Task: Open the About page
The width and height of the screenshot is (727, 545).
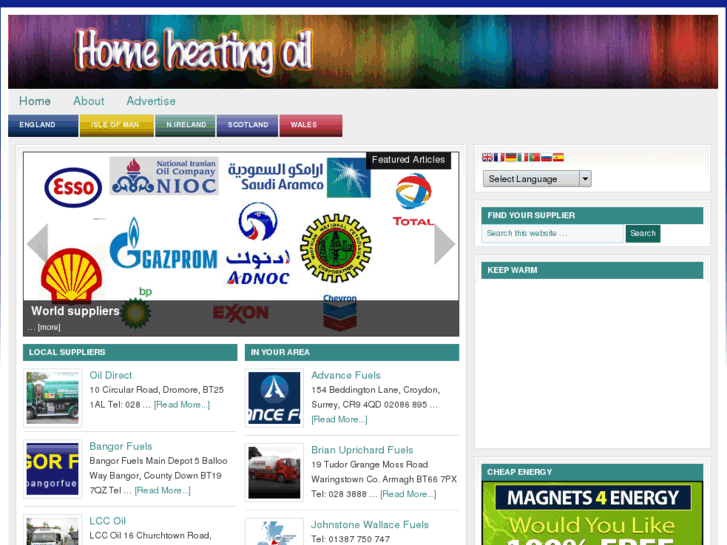Action: point(89,101)
